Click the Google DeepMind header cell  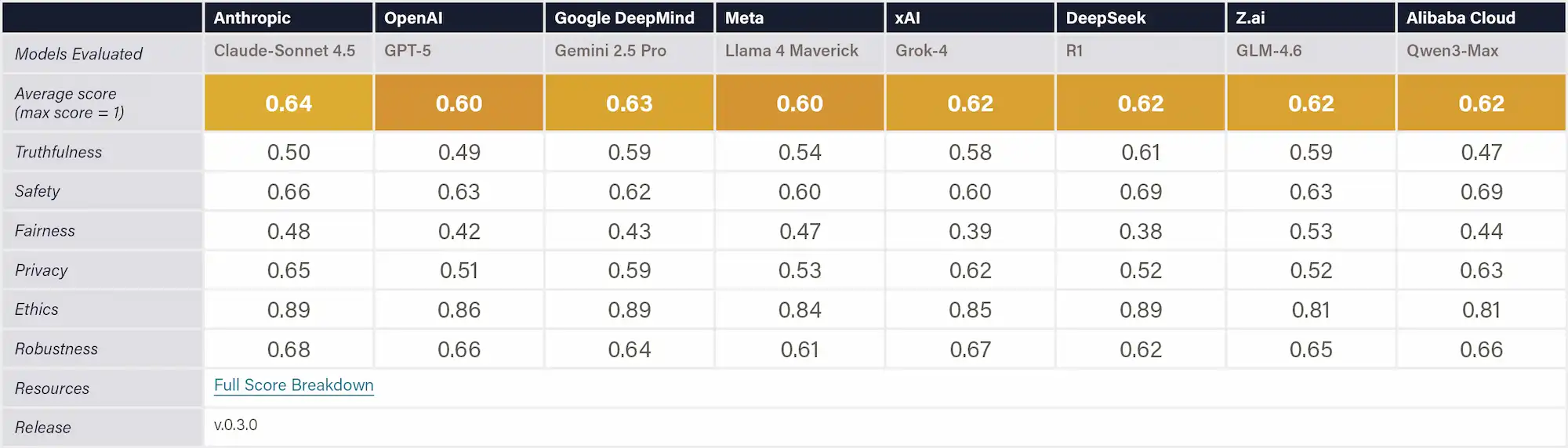pyautogui.click(x=624, y=18)
